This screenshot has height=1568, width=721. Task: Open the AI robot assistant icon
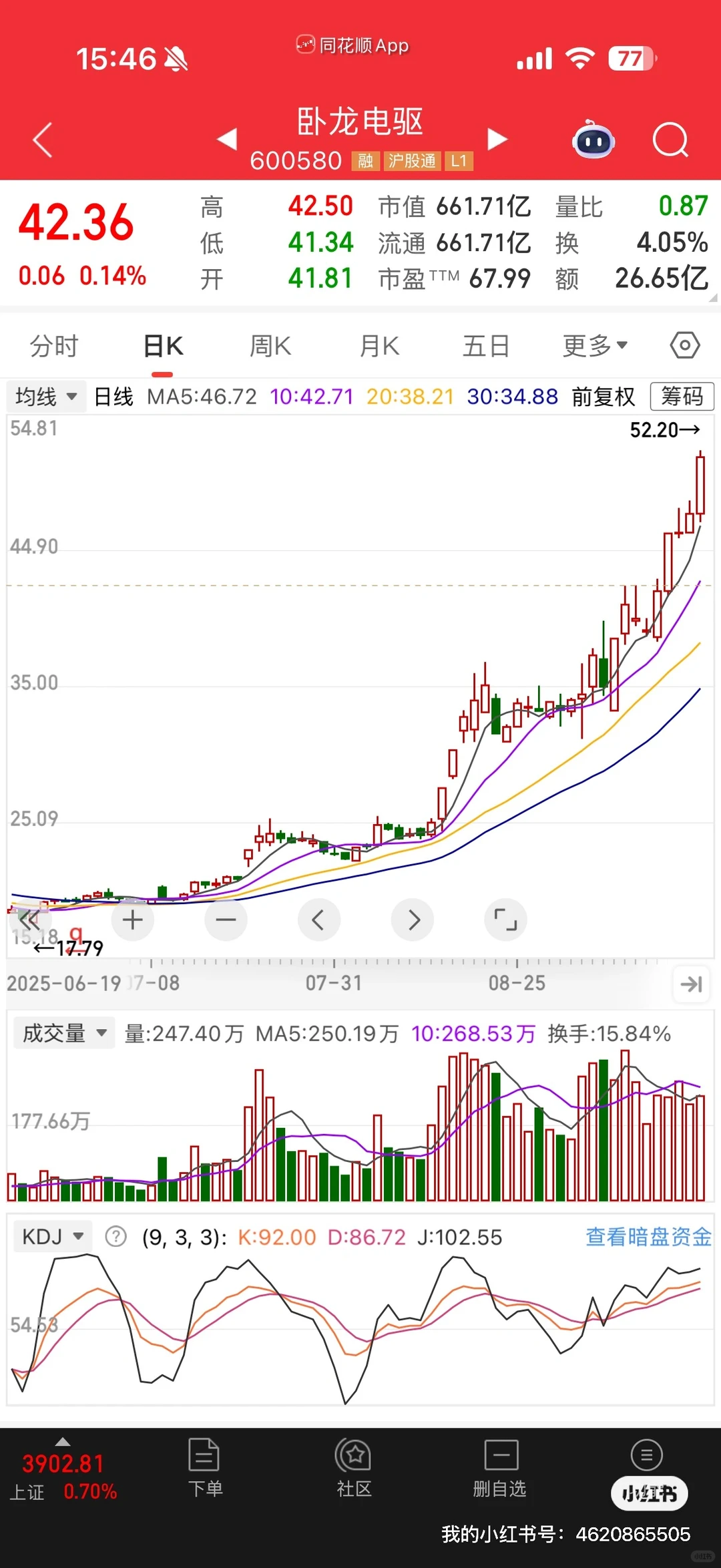click(x=593, y=139)
